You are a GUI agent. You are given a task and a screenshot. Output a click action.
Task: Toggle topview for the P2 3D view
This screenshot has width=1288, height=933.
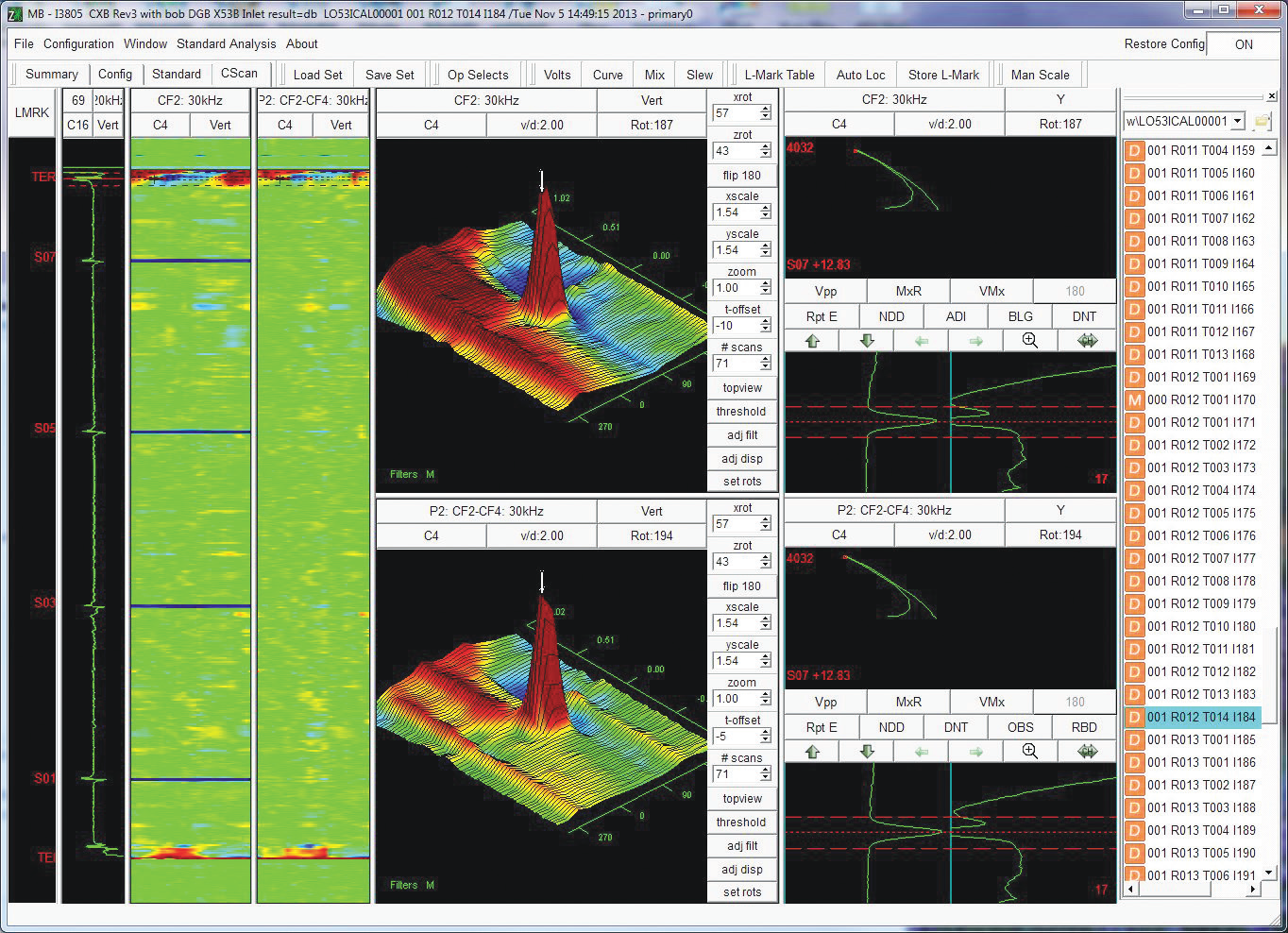coord(741,799)
